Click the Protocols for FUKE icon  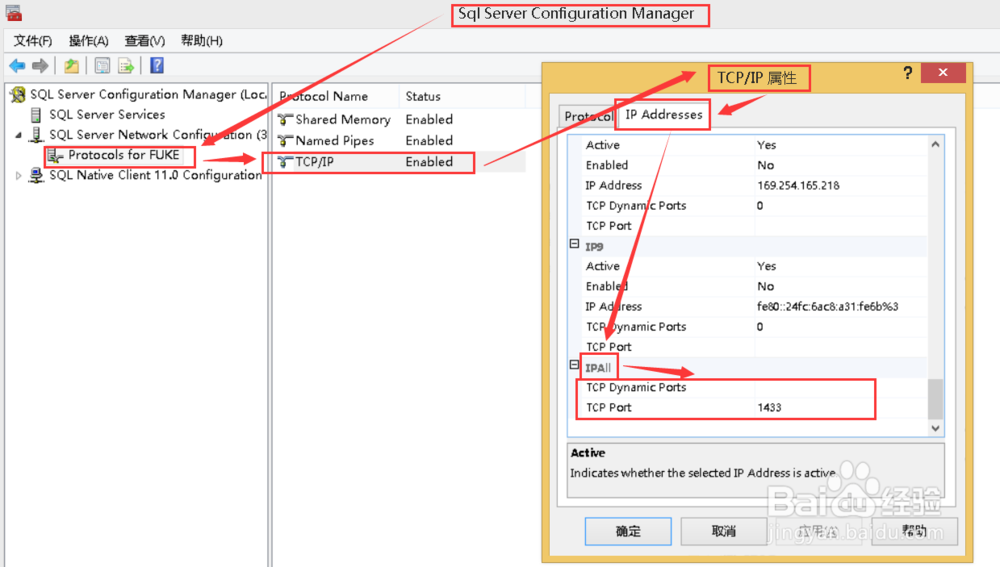point(56,155)
